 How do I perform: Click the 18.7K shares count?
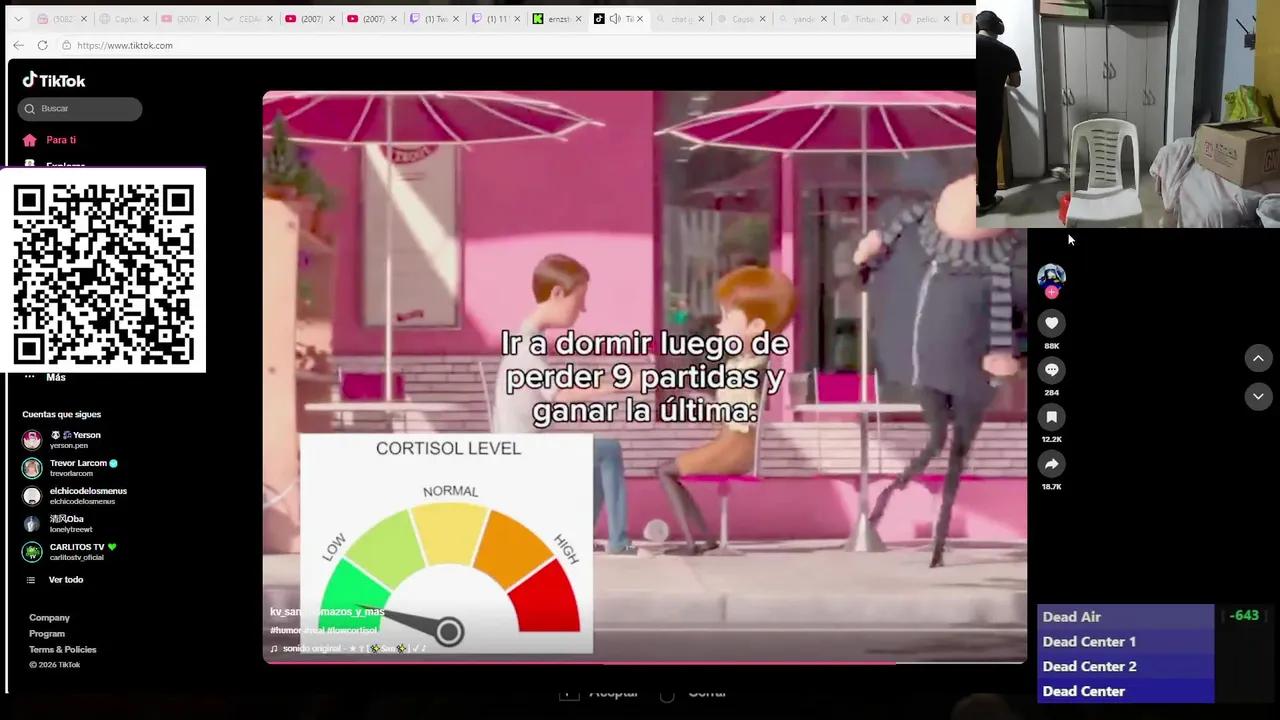tap(1051, 486)
